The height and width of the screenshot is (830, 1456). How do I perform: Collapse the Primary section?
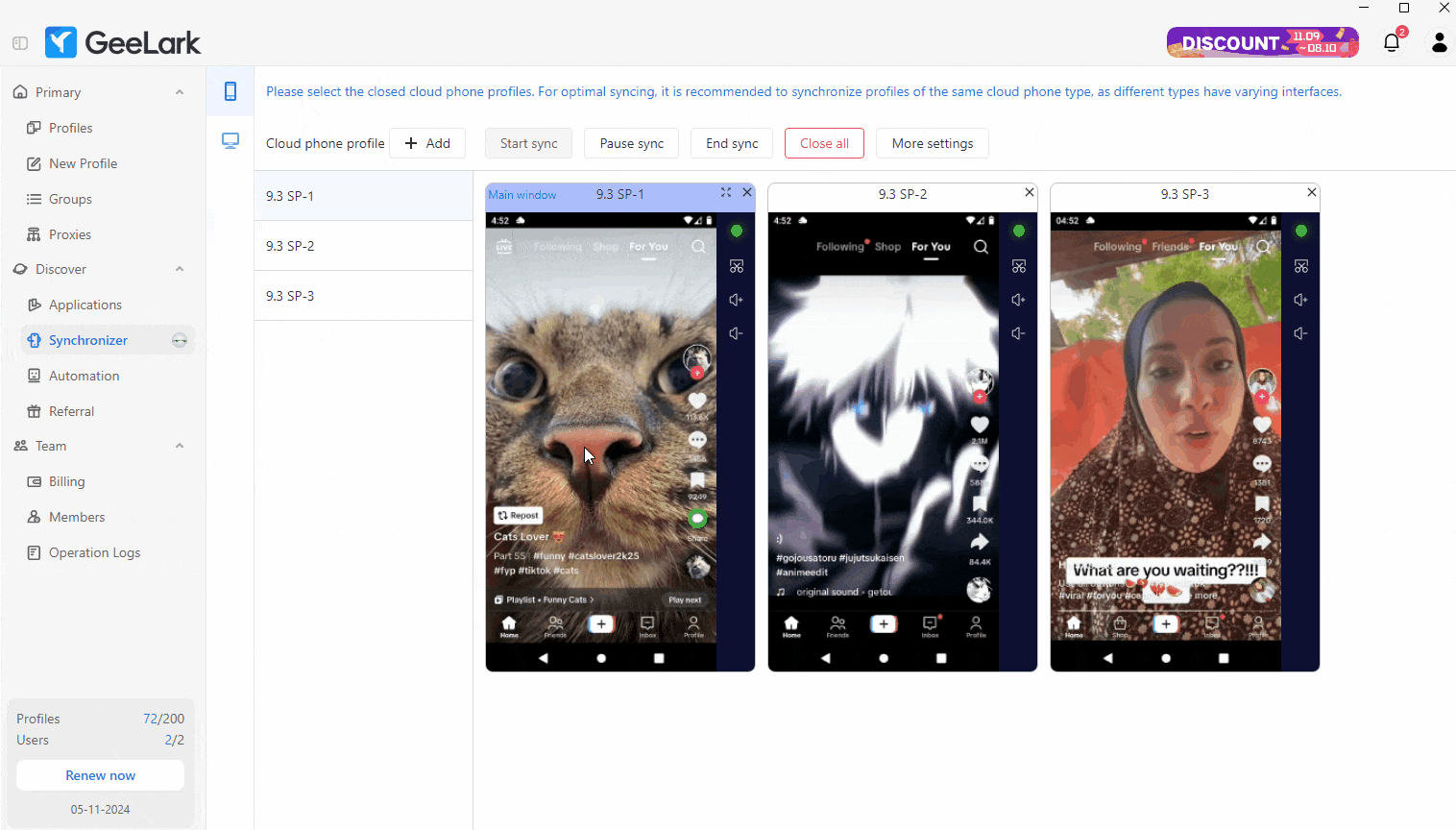(x=179, y=91)
